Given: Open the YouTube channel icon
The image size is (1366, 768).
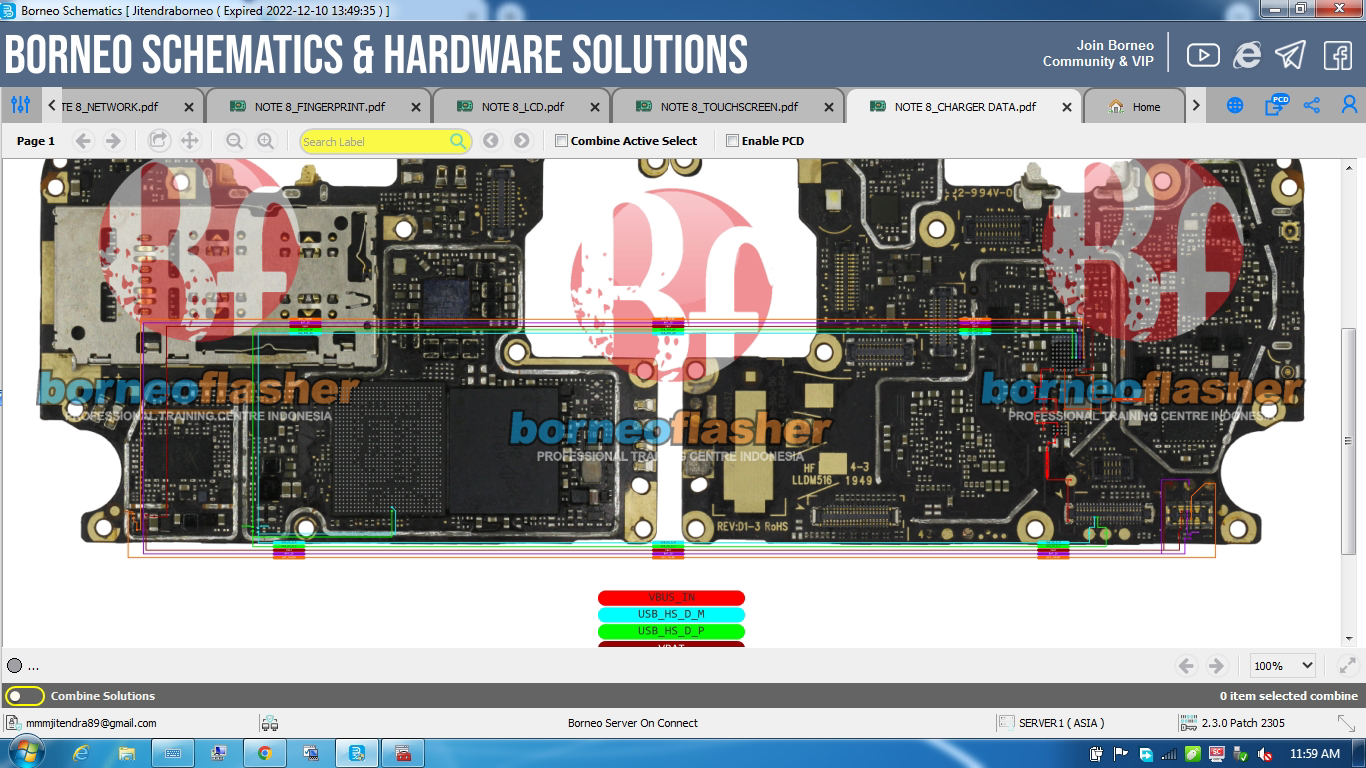Looking at the screenshot, I should coord(1203,55).
